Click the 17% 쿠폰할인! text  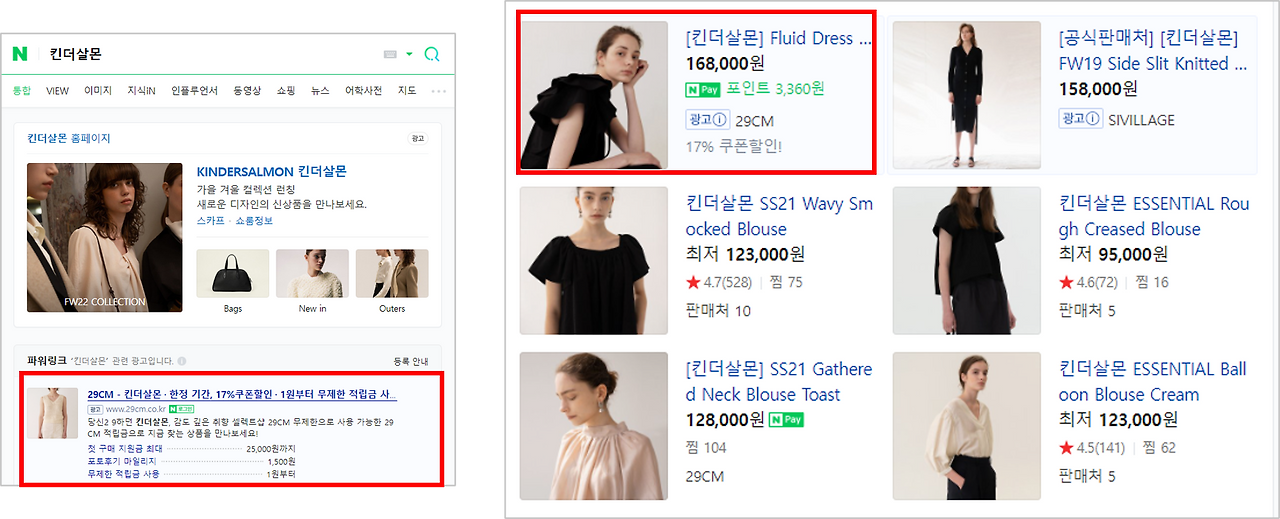tap(734, 146)
